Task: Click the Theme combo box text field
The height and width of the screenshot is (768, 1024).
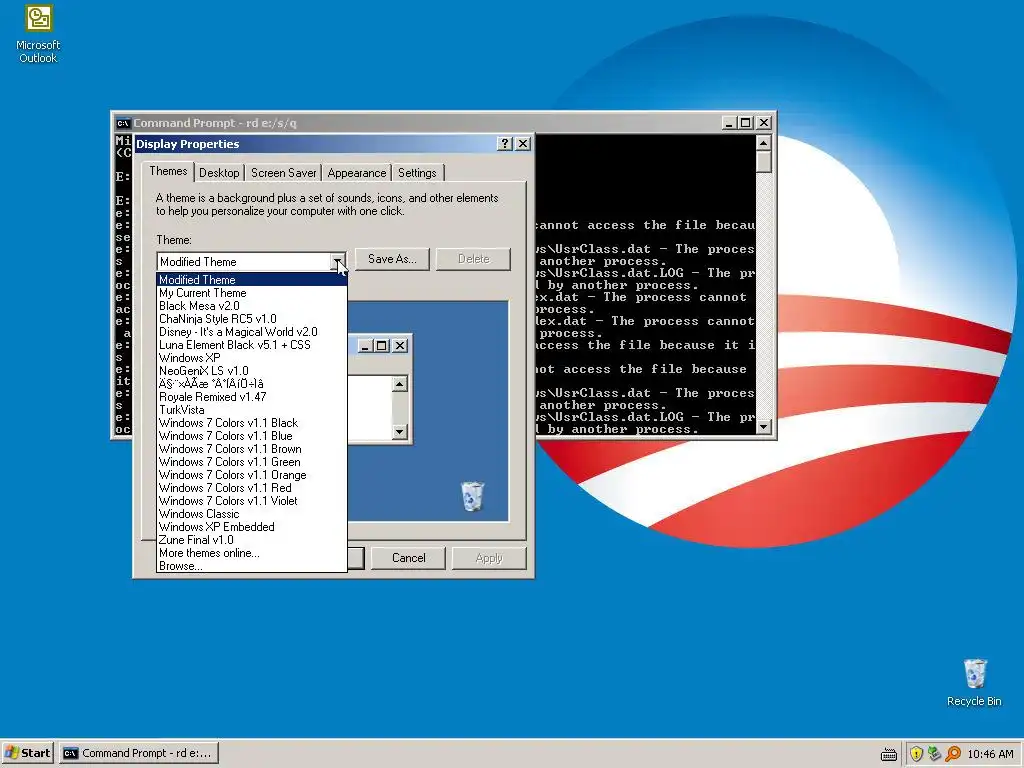Action: tap(244, 262)
